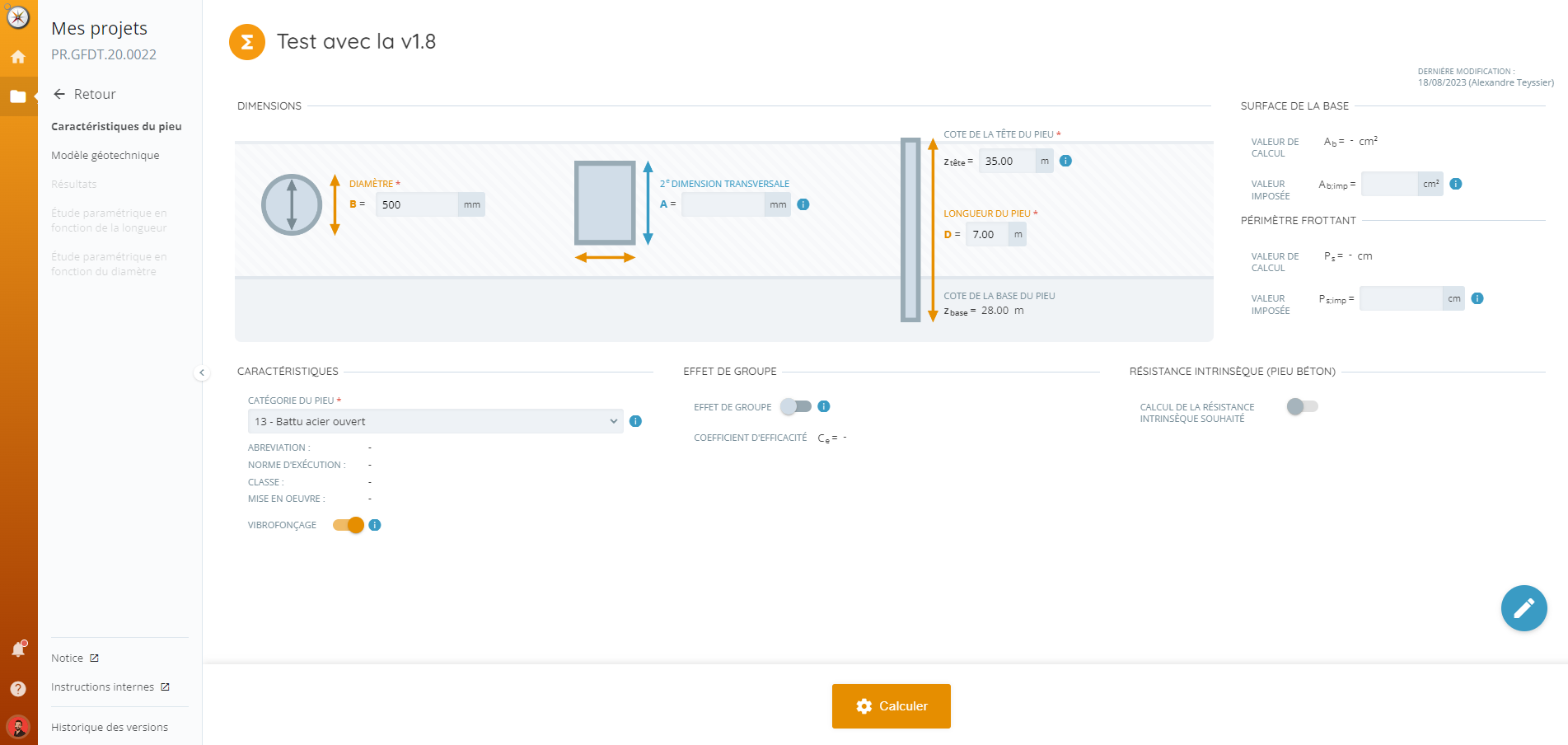The height and width of the screenshot is (745, 1568).
Task: Open the projects folder icon in the sidebar
Action: 18,96
